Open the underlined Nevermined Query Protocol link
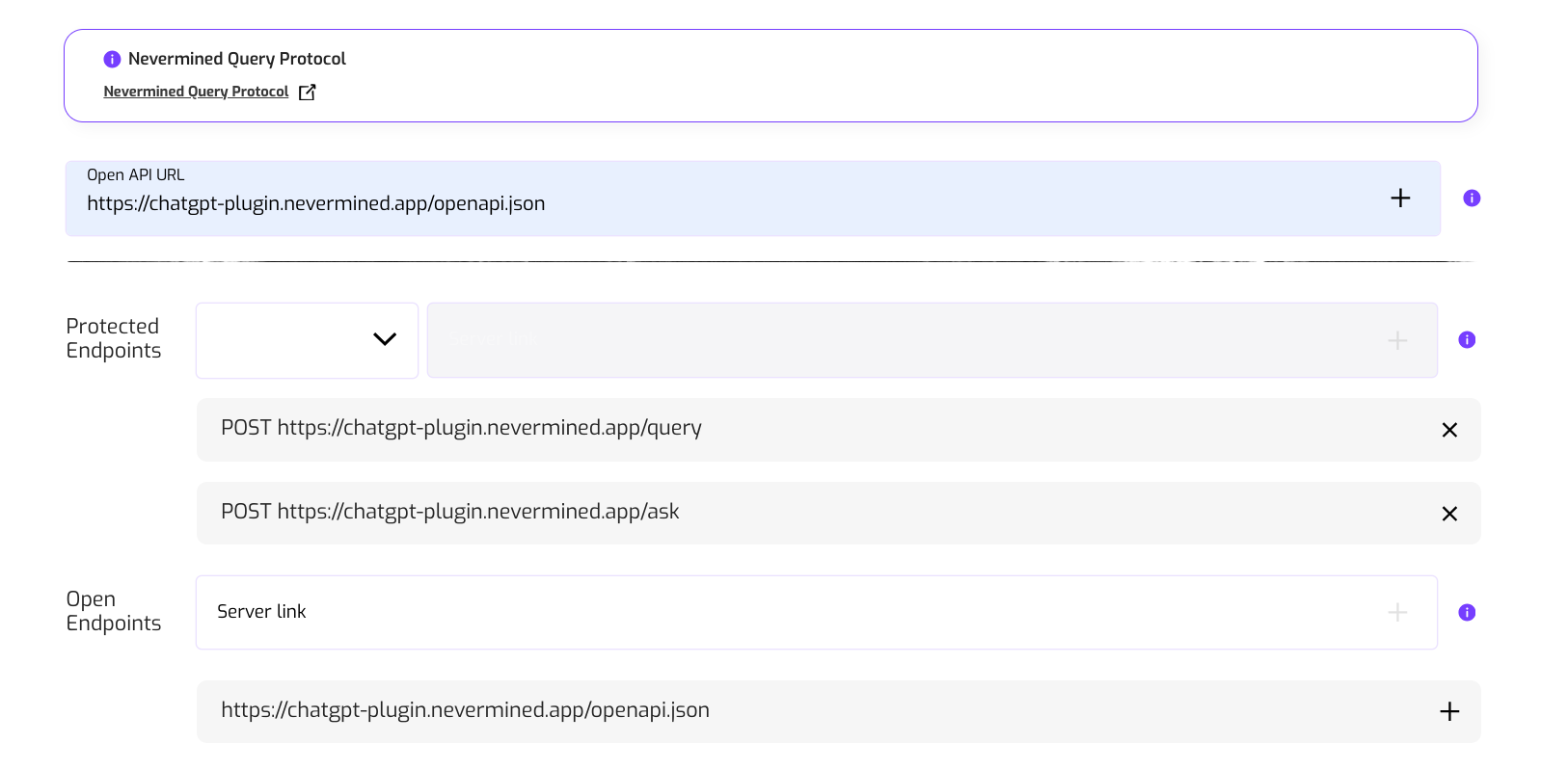1568x770 pixels. click(196, 92)
